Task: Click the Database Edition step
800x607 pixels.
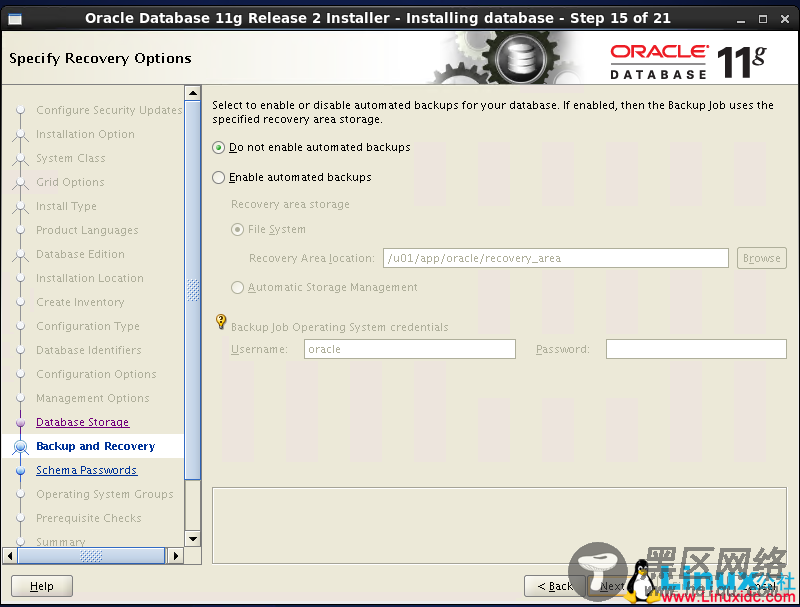Action: coord(80,254)
